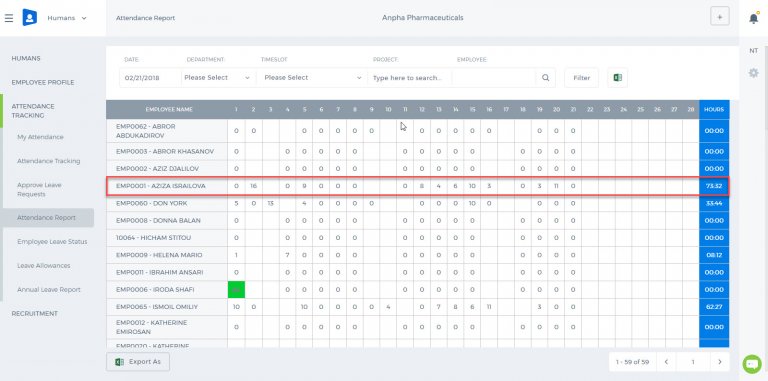The height and width of the screenshot is (381, 768).
Task: Click the green highlighted cell for Iroda Shafi
Action: [x=236, y=289]
